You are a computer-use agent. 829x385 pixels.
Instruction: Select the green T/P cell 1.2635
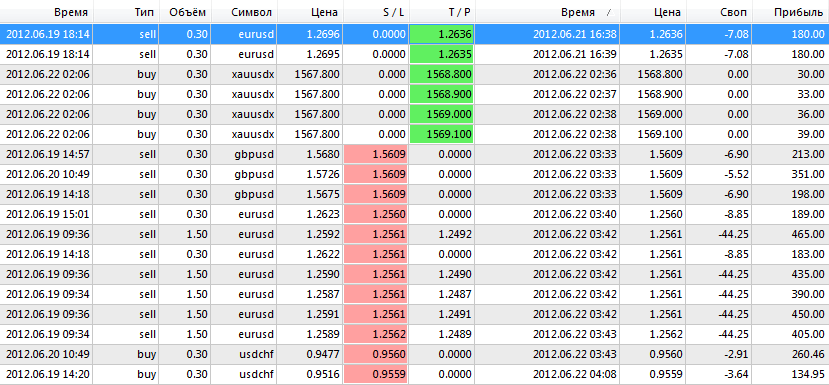pos(441,54)
